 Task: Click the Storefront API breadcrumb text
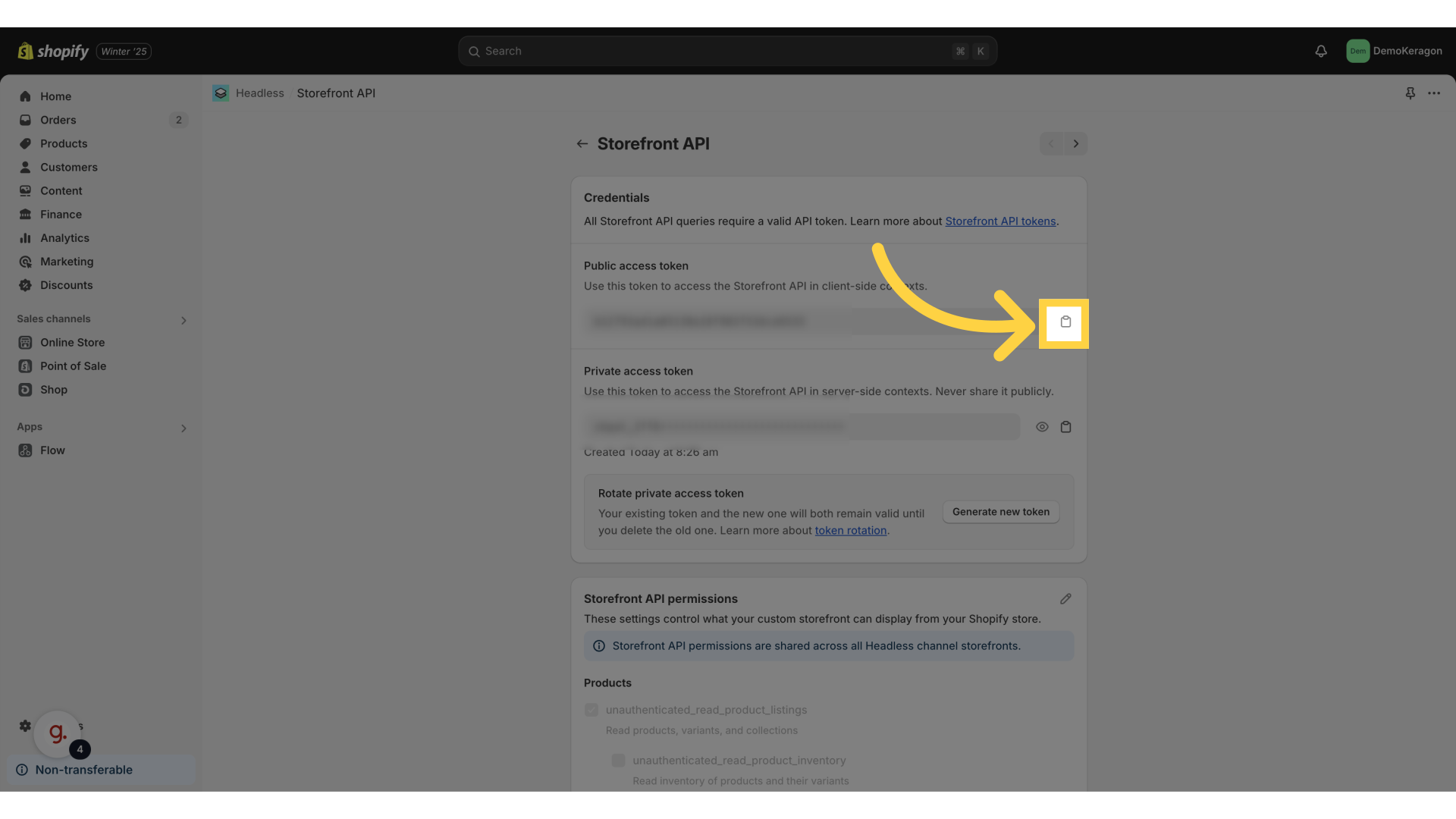point(336,93)
